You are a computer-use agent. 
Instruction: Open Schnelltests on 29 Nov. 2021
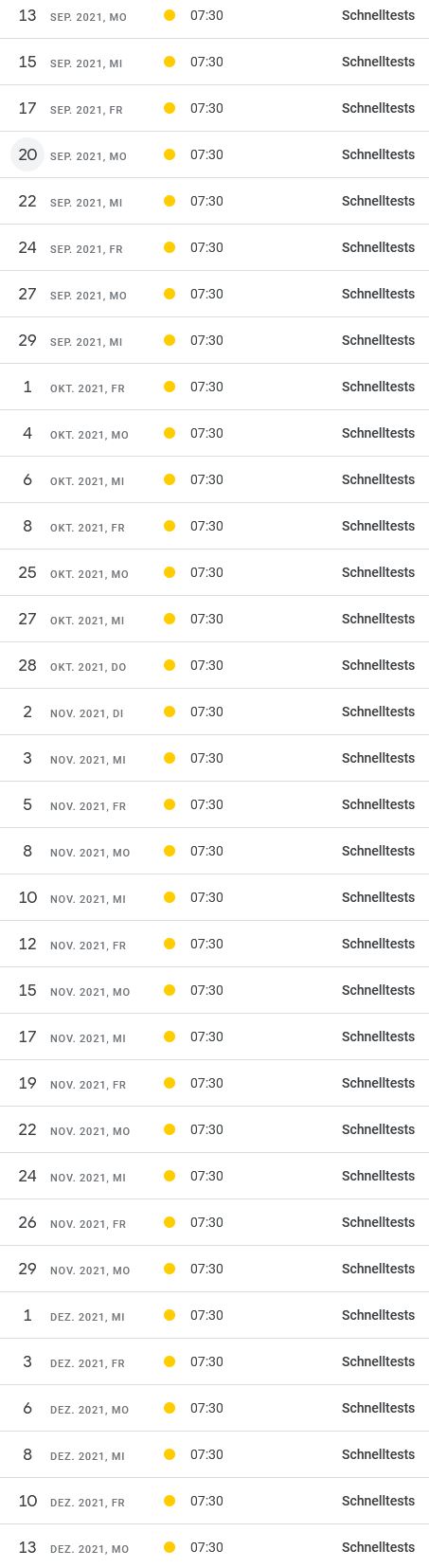pyautogui.click(x=378, y=1269)
